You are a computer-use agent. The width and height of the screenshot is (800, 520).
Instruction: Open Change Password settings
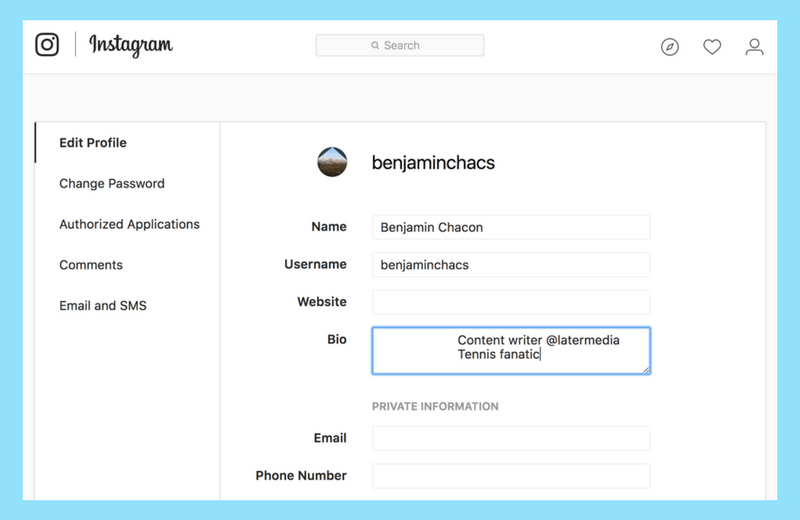point(112,183)
